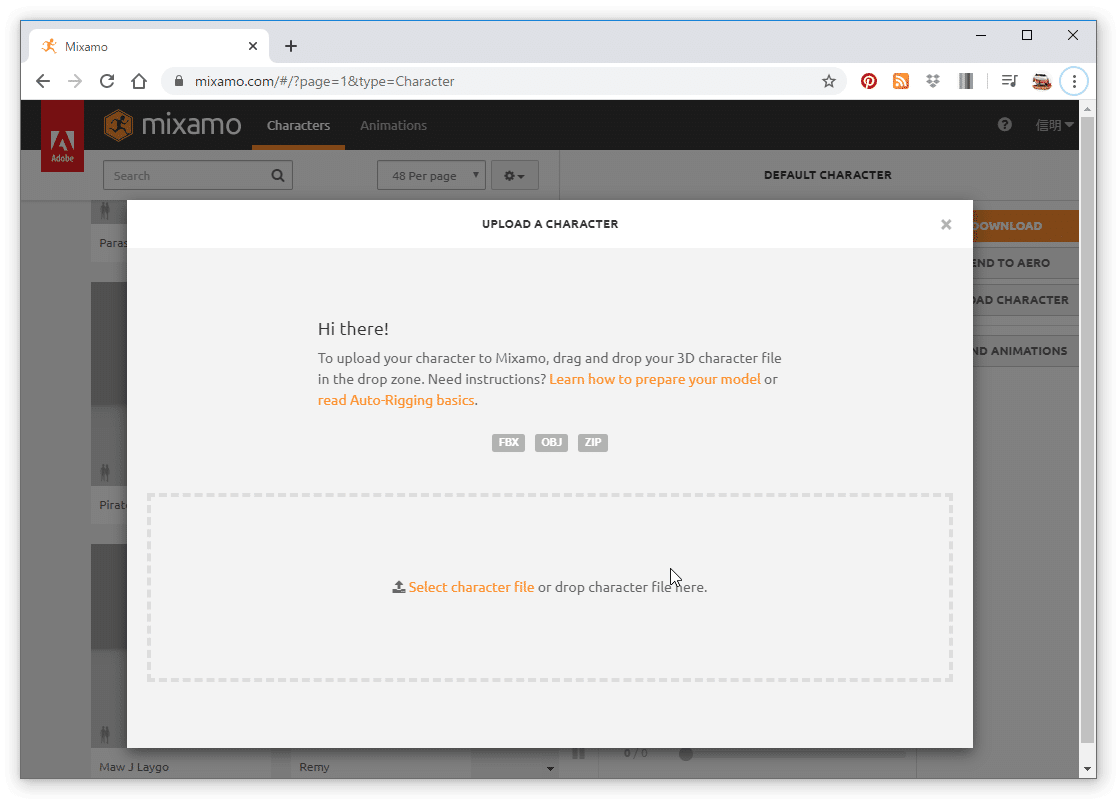Click the Send to Aero button

[x=1026, y=263]
